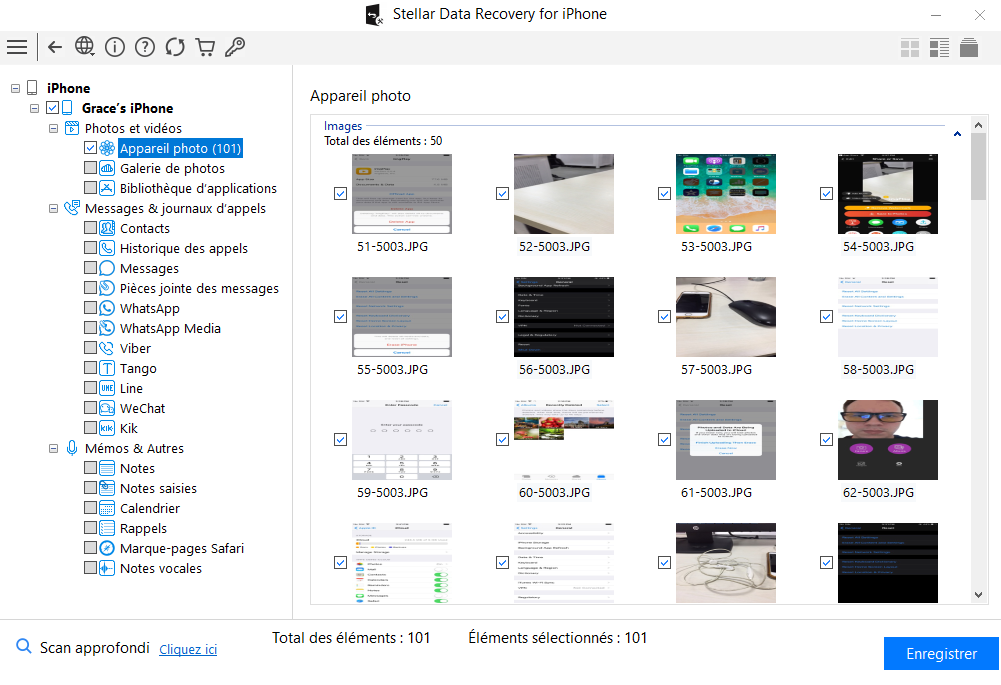Select the Marque-pages Safari item

(x=182, y=548)
